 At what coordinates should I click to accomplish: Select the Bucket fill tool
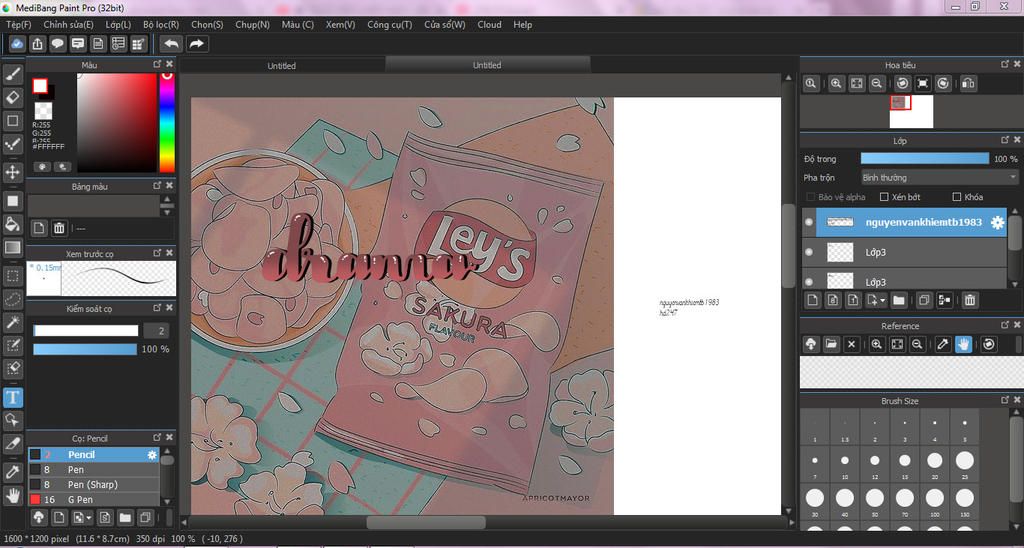click(x=12, y=225)
